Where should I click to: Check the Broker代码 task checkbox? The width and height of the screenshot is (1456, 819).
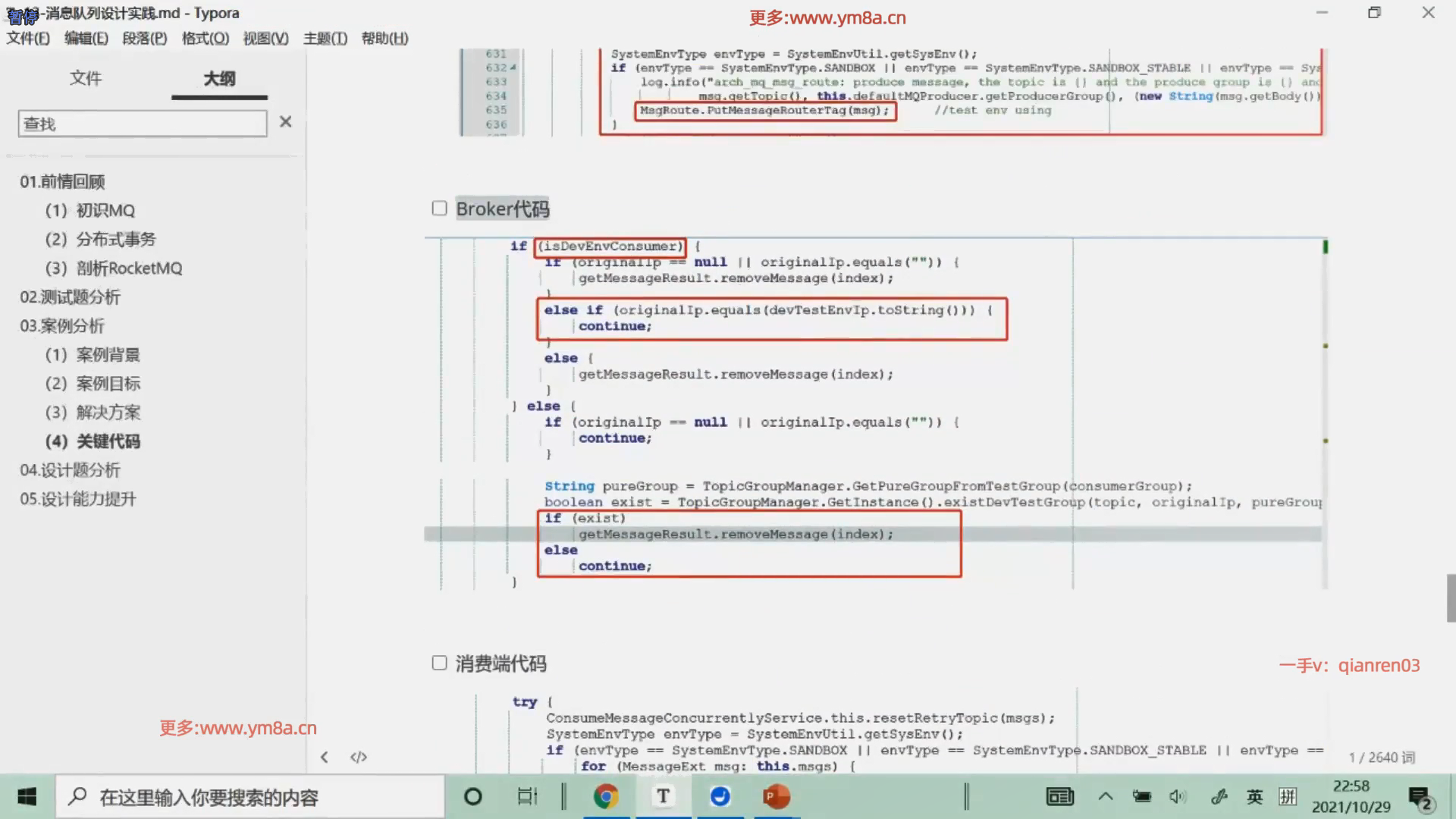(x=439, y=209)
